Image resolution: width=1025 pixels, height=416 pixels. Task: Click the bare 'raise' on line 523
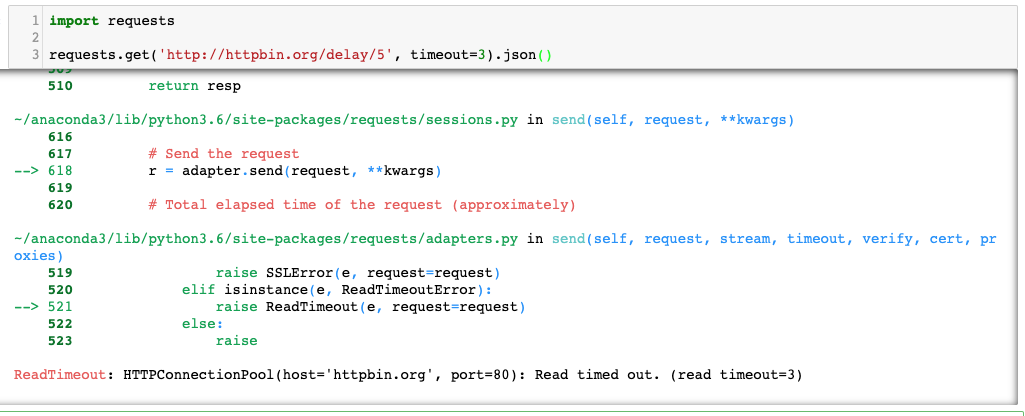click(237, 341)
